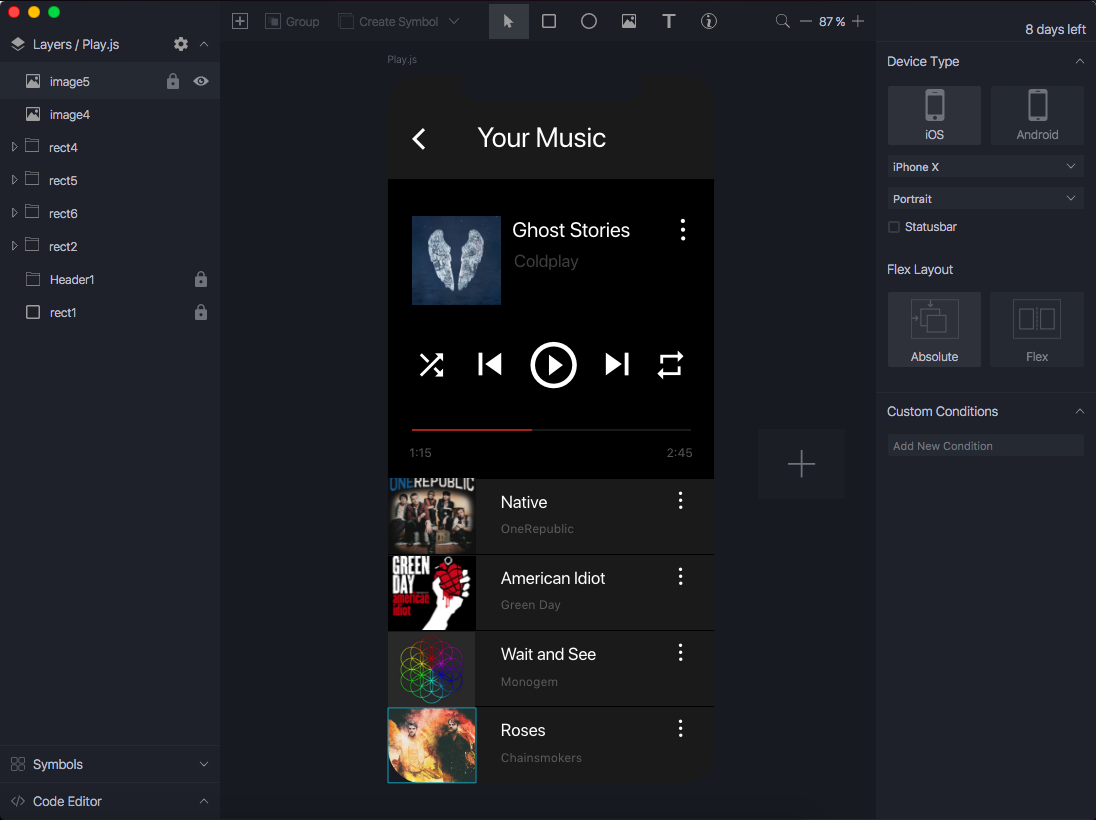Open Roses song more options

[680, 729]
